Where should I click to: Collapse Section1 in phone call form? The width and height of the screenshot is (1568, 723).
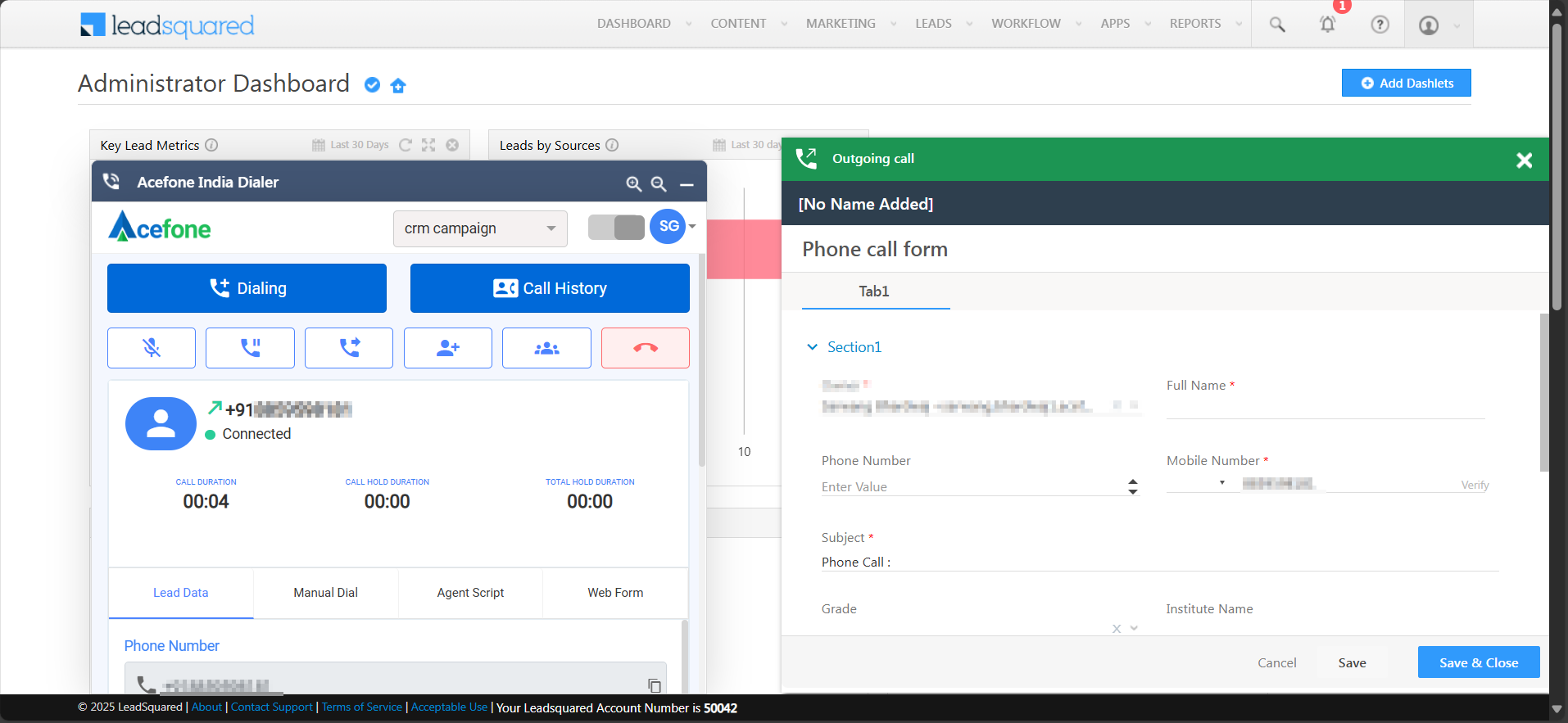pyautogui.click(x=813, y=347)
